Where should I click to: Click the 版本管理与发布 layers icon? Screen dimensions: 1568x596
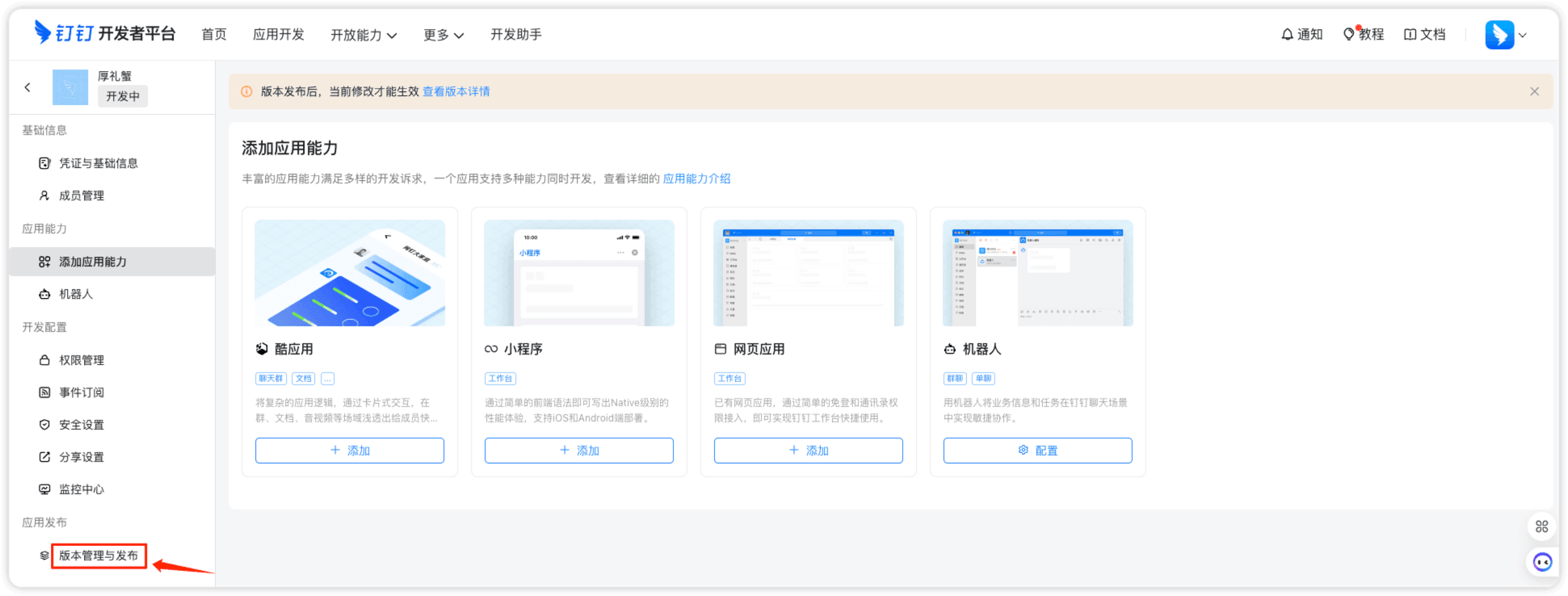tap(44, 556)
